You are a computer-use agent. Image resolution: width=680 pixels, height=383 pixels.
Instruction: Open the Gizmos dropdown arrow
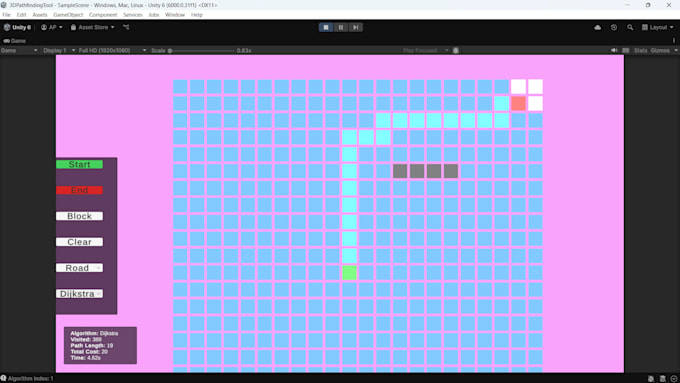coord(676,51)
